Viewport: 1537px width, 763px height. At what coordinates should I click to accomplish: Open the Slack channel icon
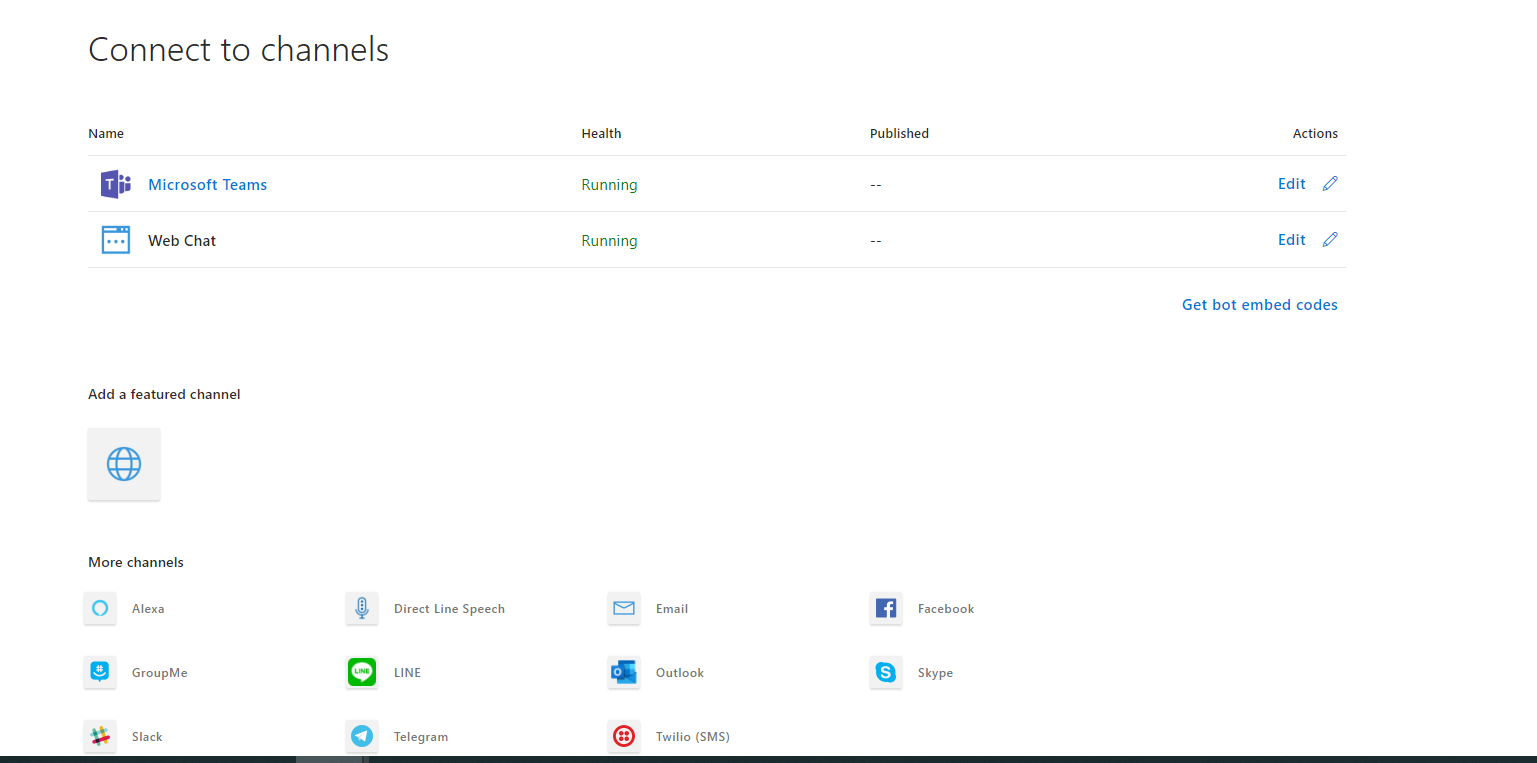click(100, 736)
